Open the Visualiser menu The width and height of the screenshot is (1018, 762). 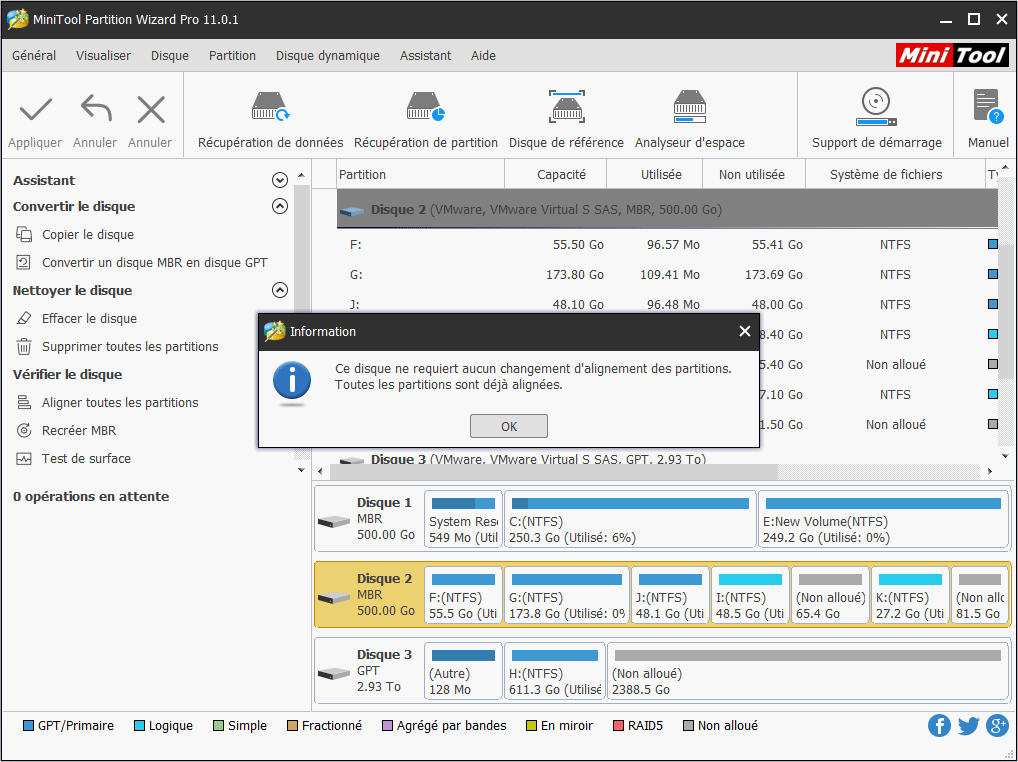[103, 56]
